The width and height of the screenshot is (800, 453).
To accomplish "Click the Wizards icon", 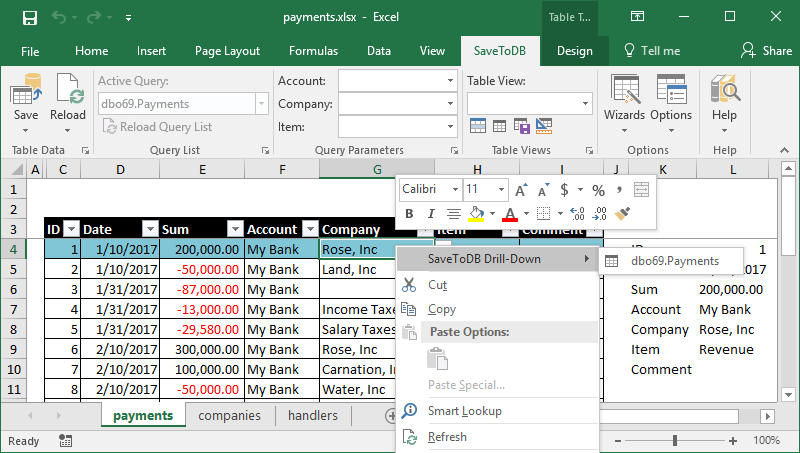I will (x=624, y=89).
